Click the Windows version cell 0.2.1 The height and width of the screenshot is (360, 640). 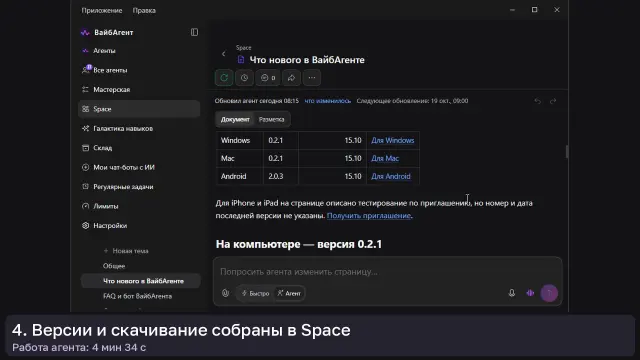[280, 140]
